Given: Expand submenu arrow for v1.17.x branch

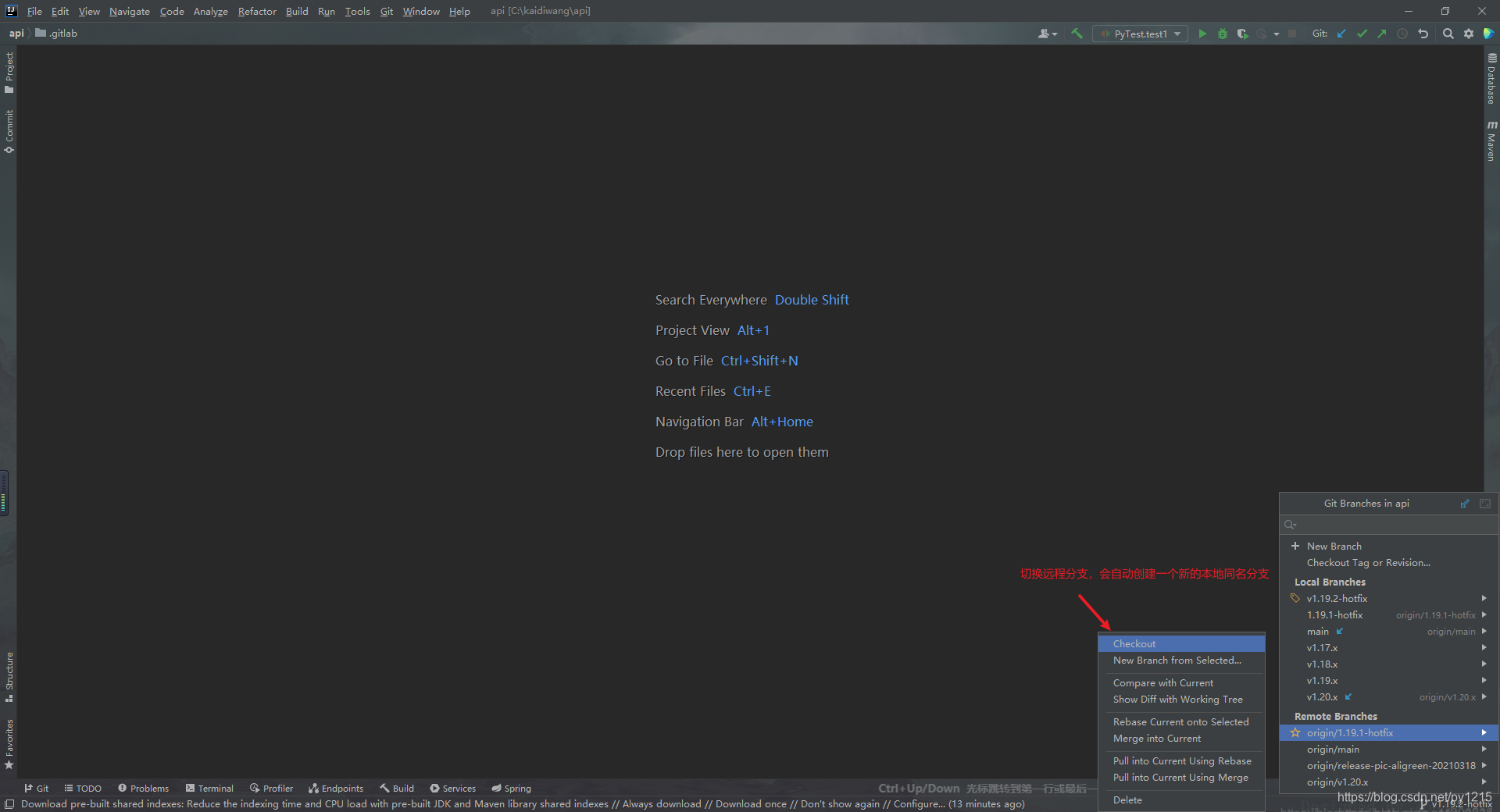Looking at the screenshot, I should click(1484, 647).
